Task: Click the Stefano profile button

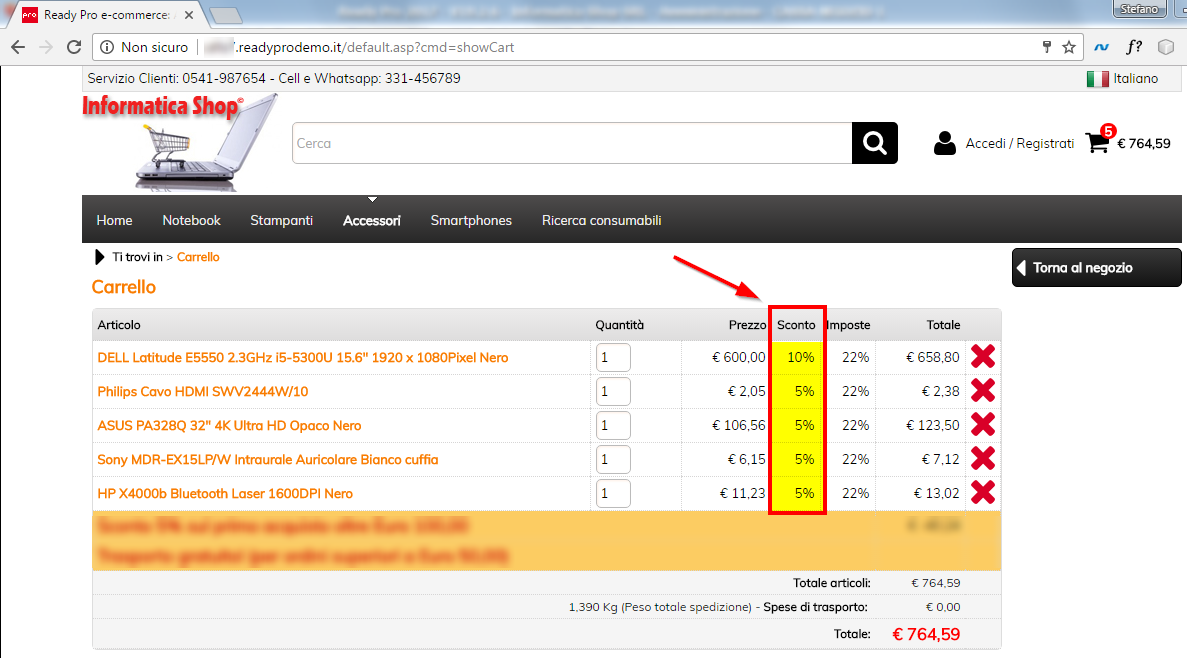Action: point(1139,9)
